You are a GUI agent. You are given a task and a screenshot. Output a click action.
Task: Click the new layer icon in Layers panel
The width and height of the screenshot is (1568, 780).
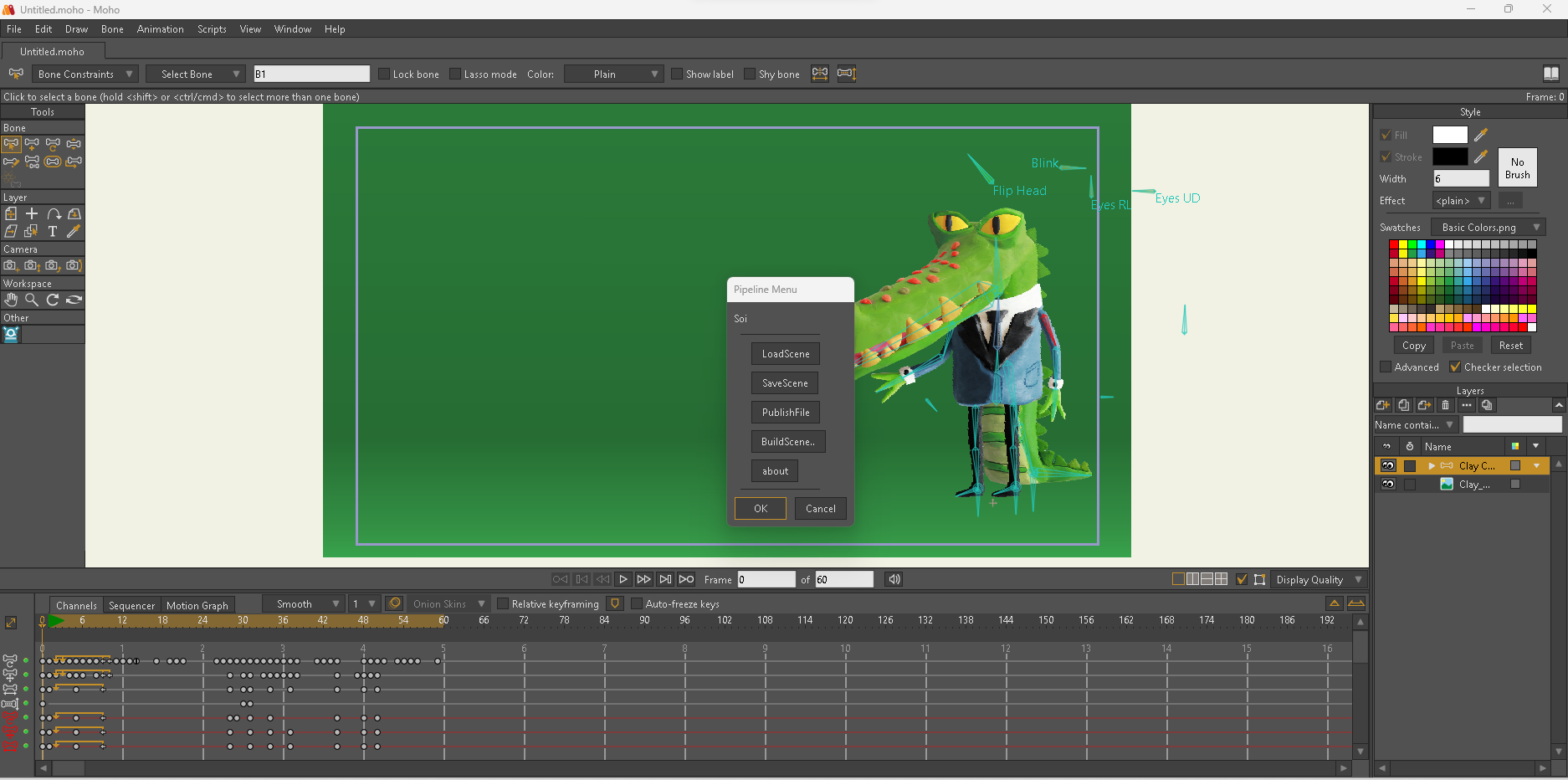tap(1382, 405)
